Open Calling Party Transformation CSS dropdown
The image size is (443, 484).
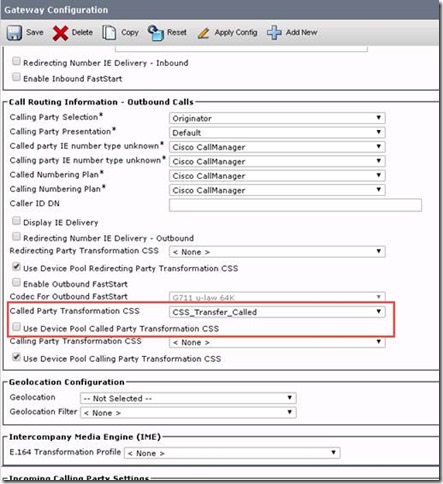click(x=277, y=342)
